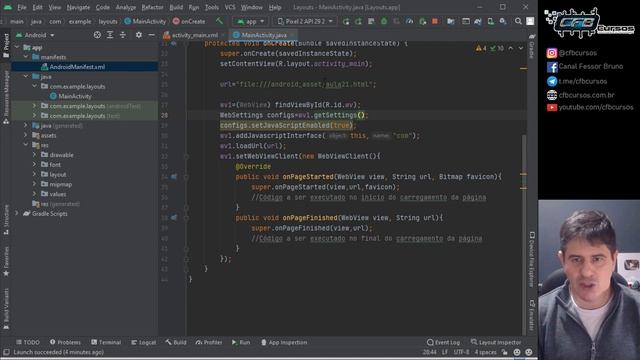The height and width of the screenshot is (360, 640).
Task: Open the TODO tool window
Action: (x=28, y=342)
